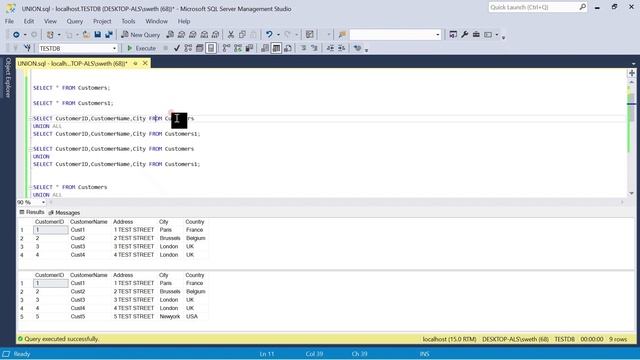Click Display Estimated Execution Plan icon

coord(188,49)
